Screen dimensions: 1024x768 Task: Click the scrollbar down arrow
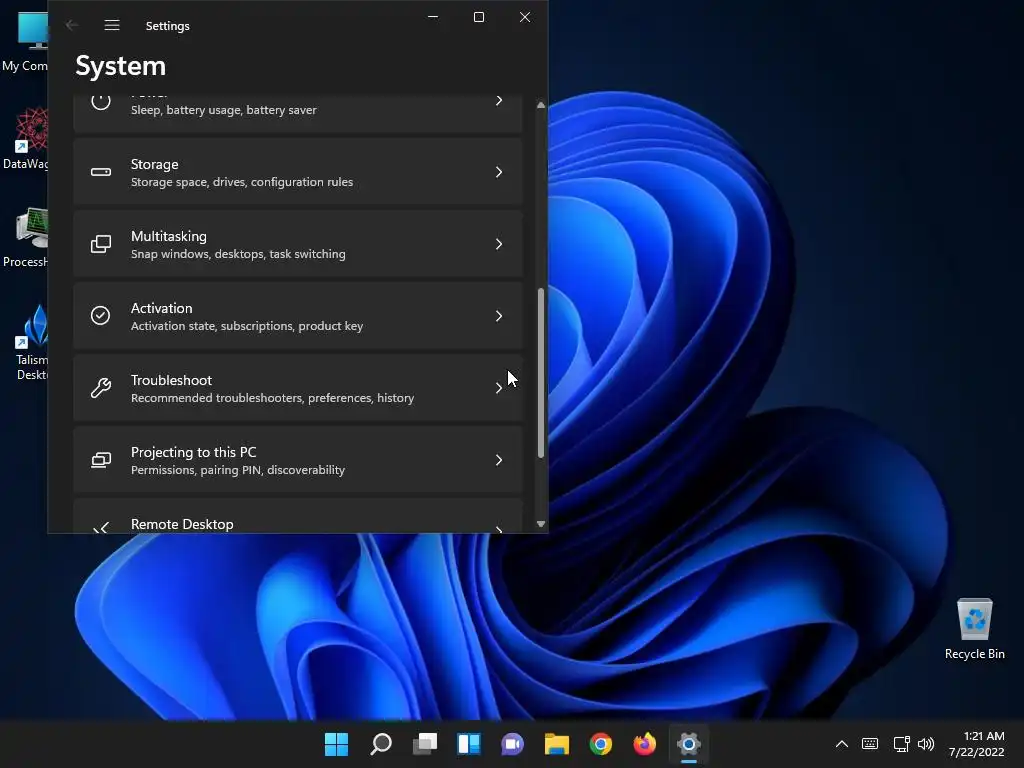pos(541,524)
